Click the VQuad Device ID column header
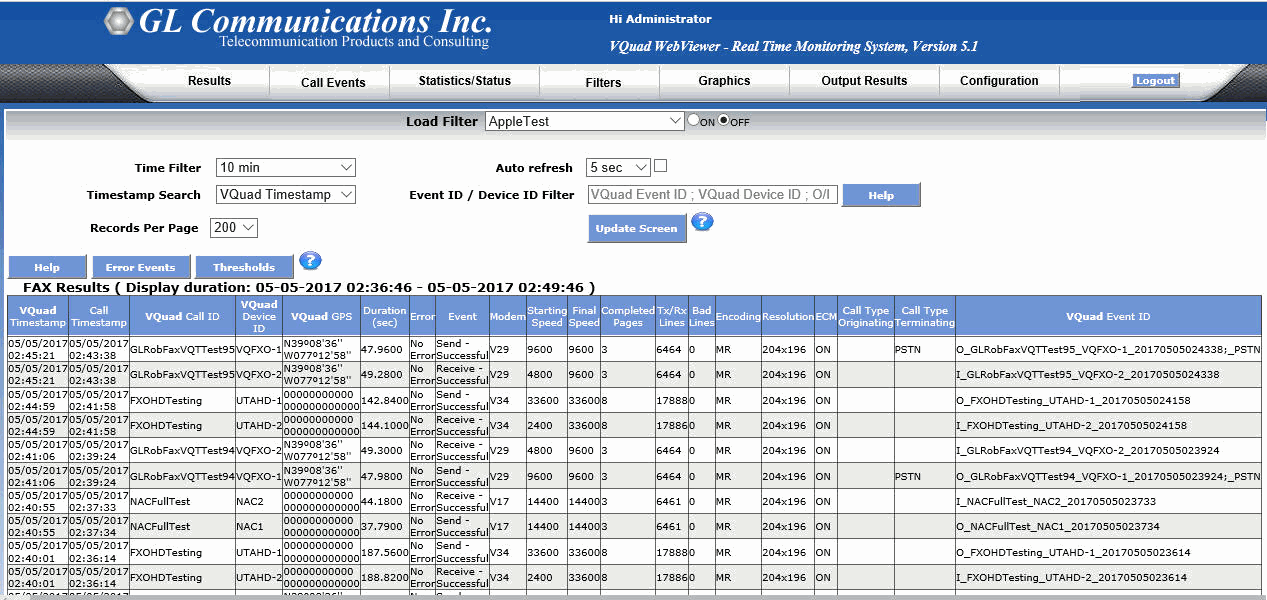Image resolution: width=1267 pixels, height=600 pixels. tap(259, 316)
